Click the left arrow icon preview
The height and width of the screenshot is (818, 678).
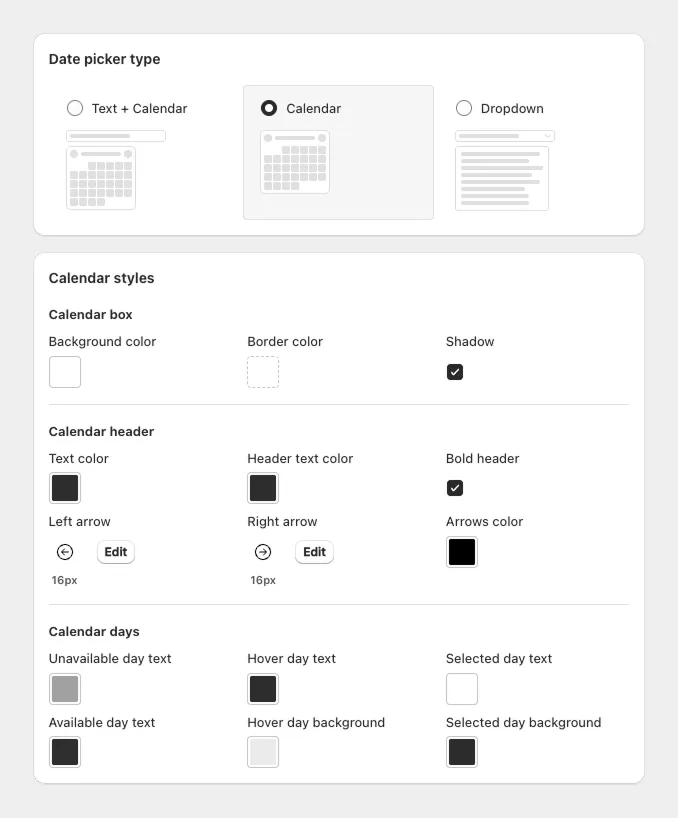click(x=64, y=551)
